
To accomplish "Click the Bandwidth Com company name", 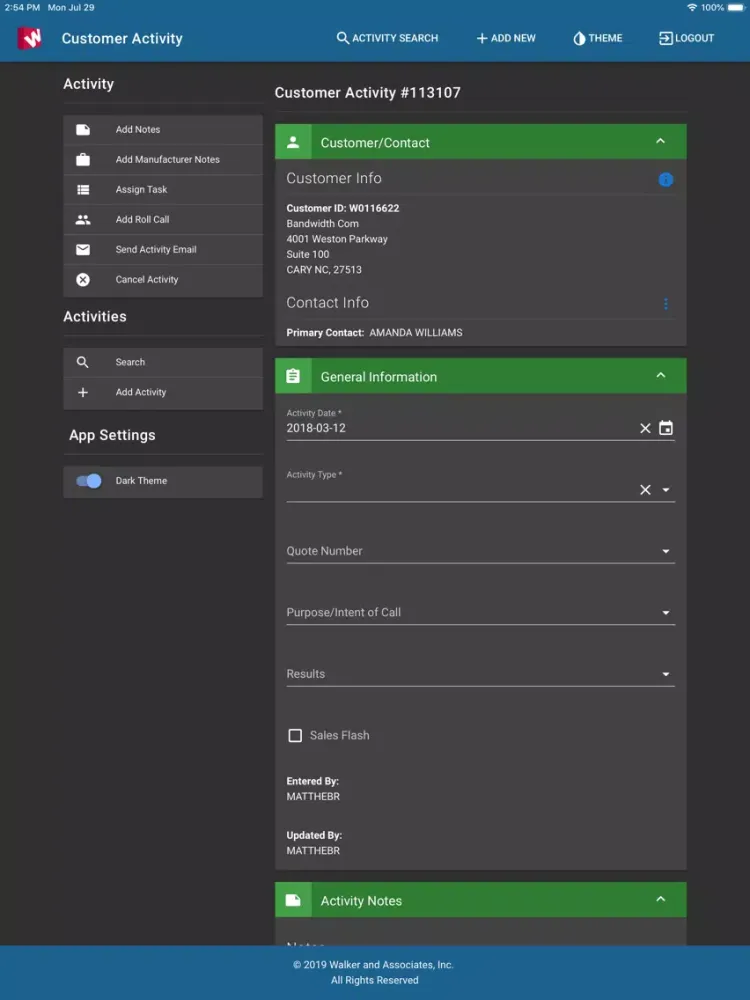I will (322, 224).
